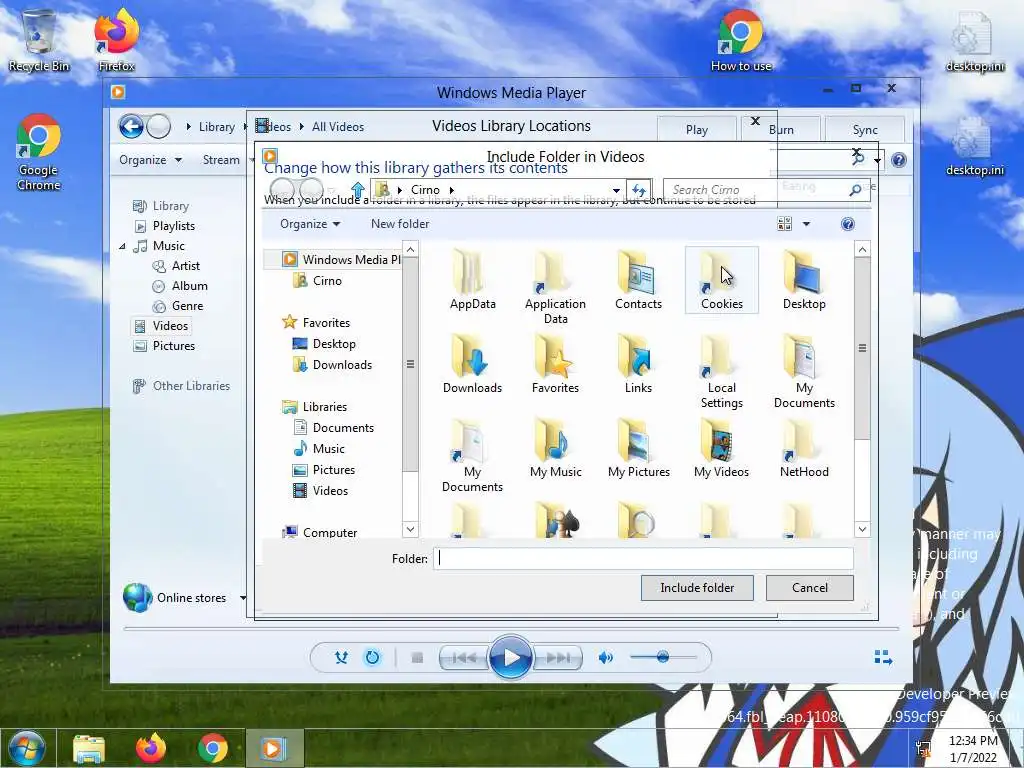Select Videos in Media Player library tree
1024x768 pixels.
[x=161, y=326]
